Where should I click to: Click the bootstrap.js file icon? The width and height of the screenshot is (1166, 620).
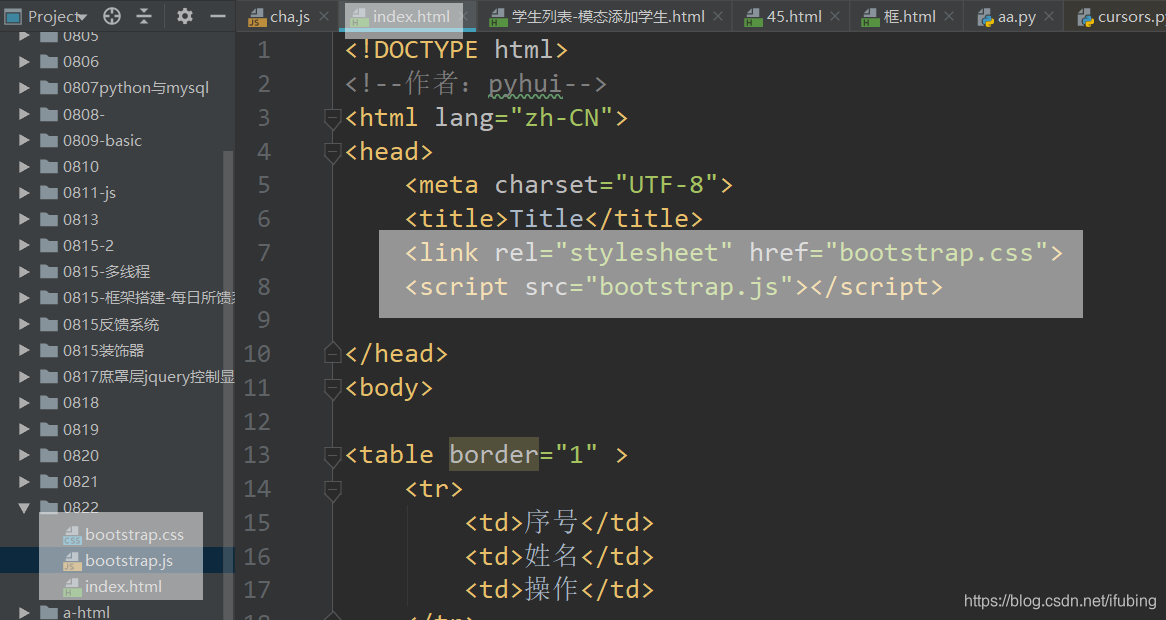pos(72,561)
